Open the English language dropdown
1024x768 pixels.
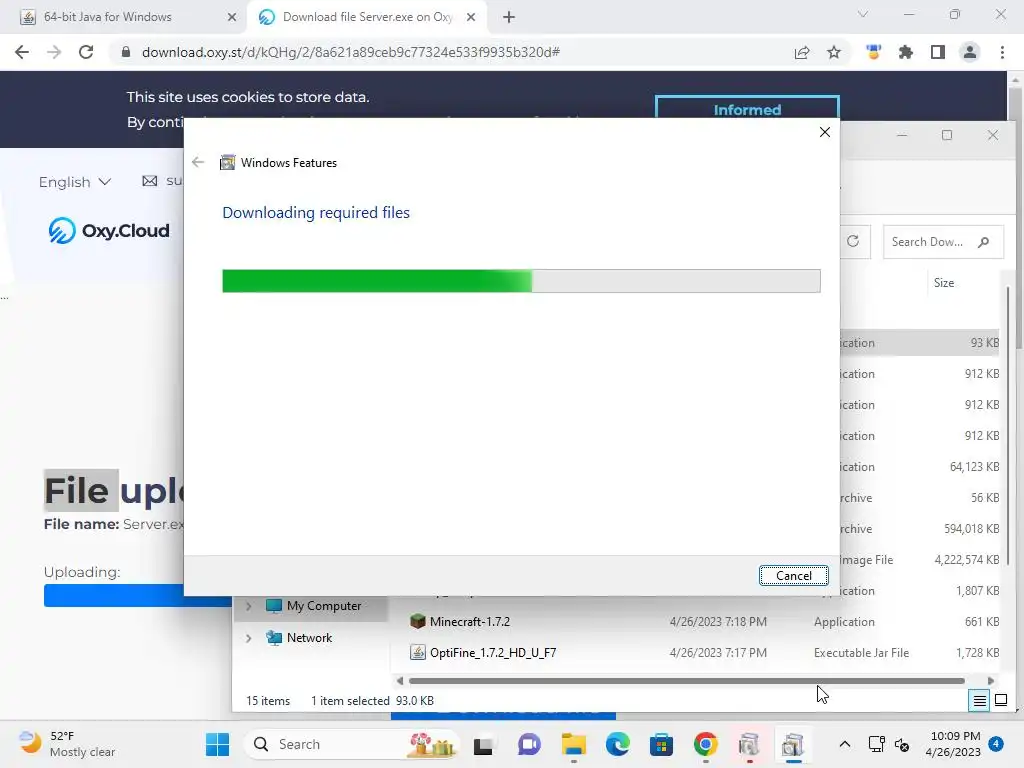74,182
